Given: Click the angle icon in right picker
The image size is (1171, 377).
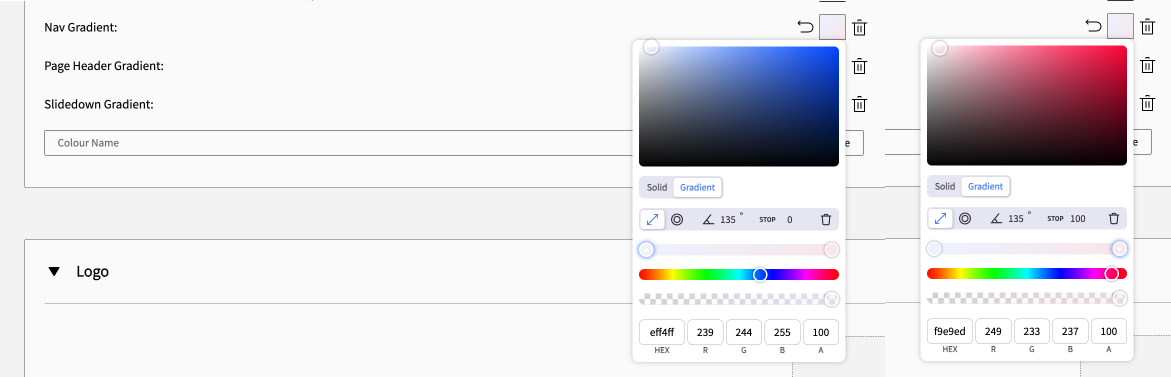Looking at the screenshot, I should (x=995, y=219).
